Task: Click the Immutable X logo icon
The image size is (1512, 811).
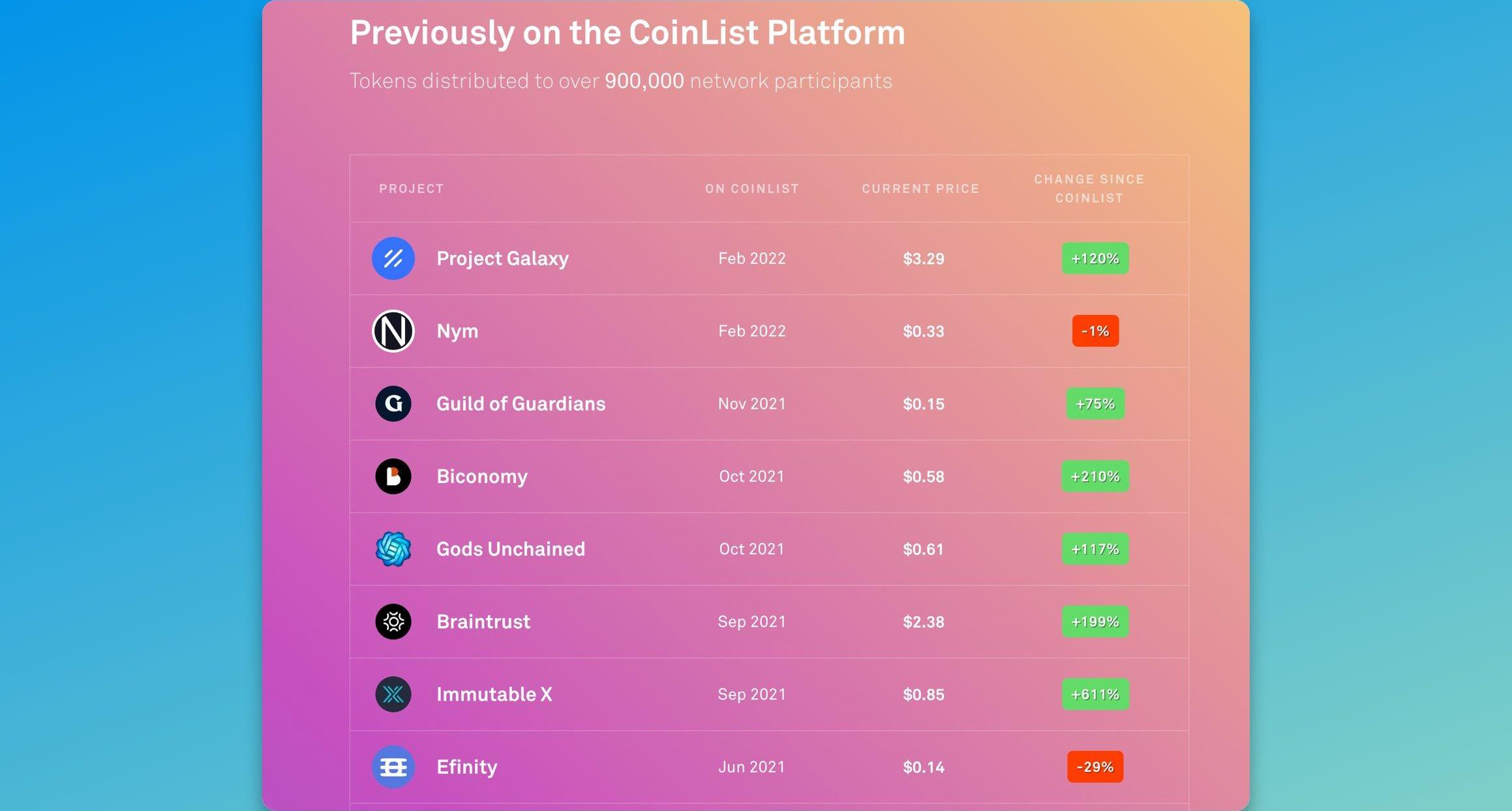Action: click(393, 694)
